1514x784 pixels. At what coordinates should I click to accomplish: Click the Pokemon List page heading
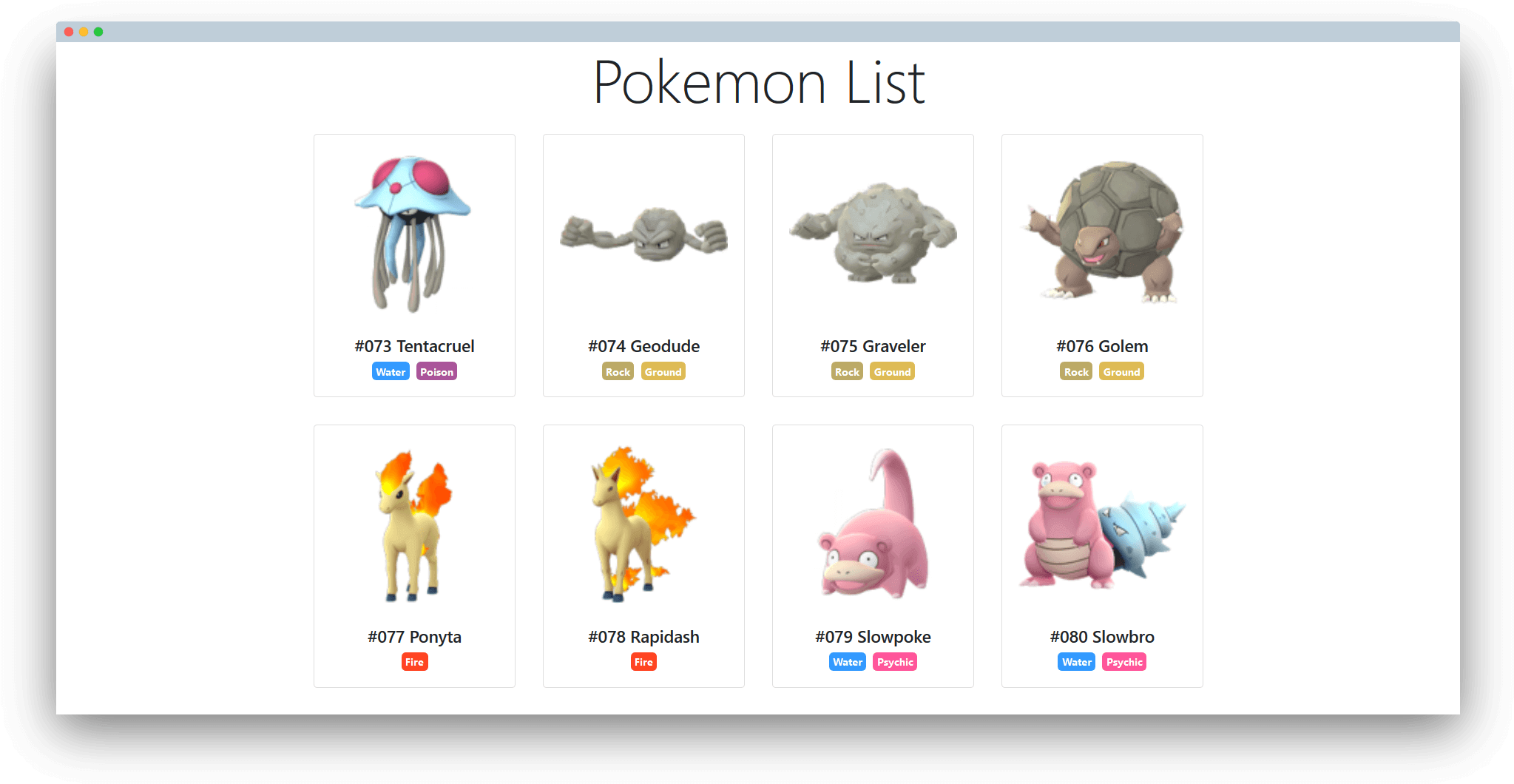pyautogui.click(x=758, y=83)
